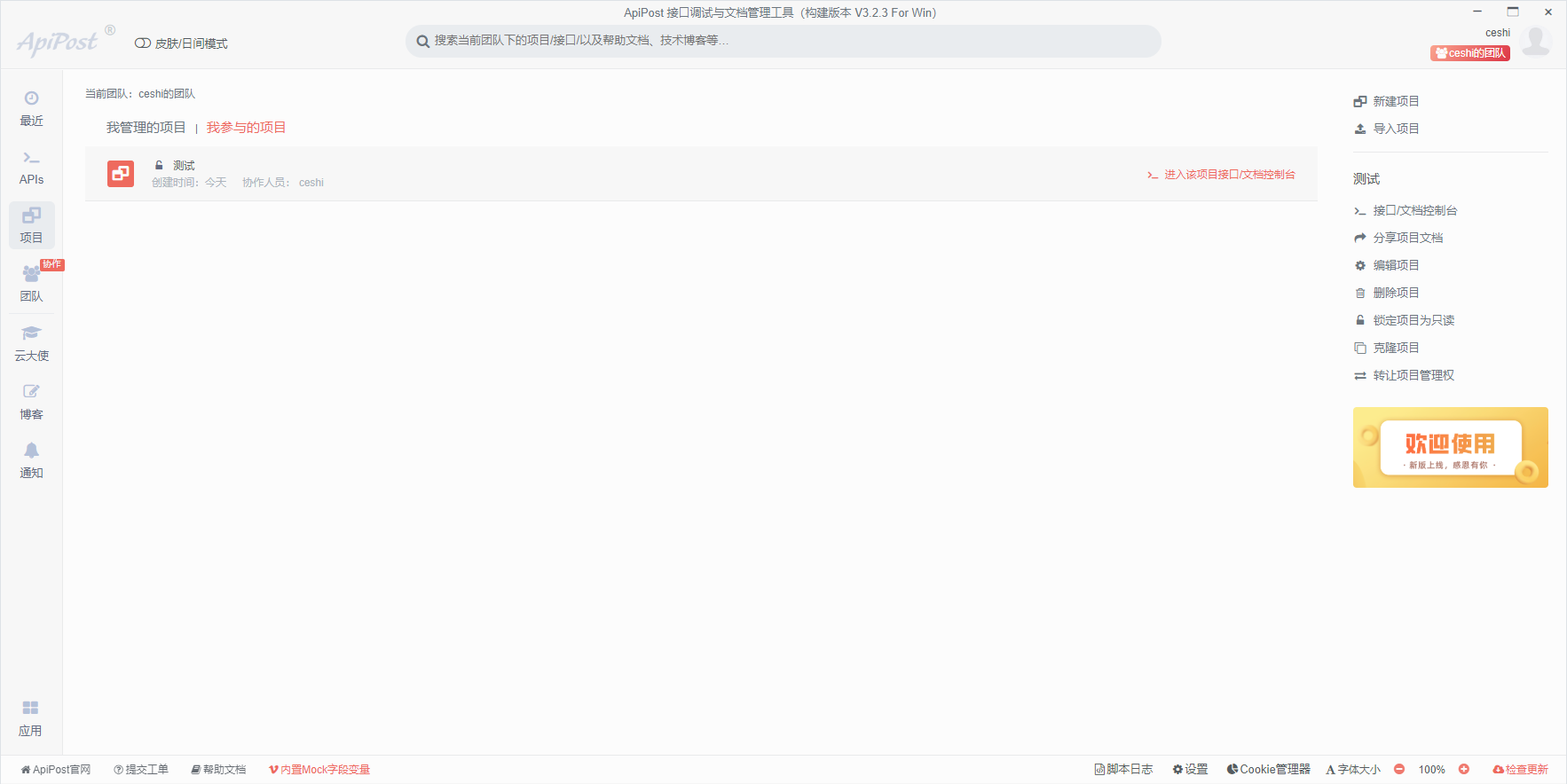Open the 团队 team sidebar icon

pyautogui.click(x=31, y=284)
